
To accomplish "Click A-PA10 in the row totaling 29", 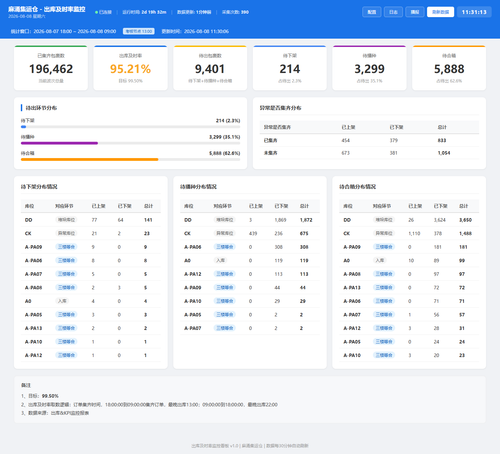I will [x=193, y=301].
